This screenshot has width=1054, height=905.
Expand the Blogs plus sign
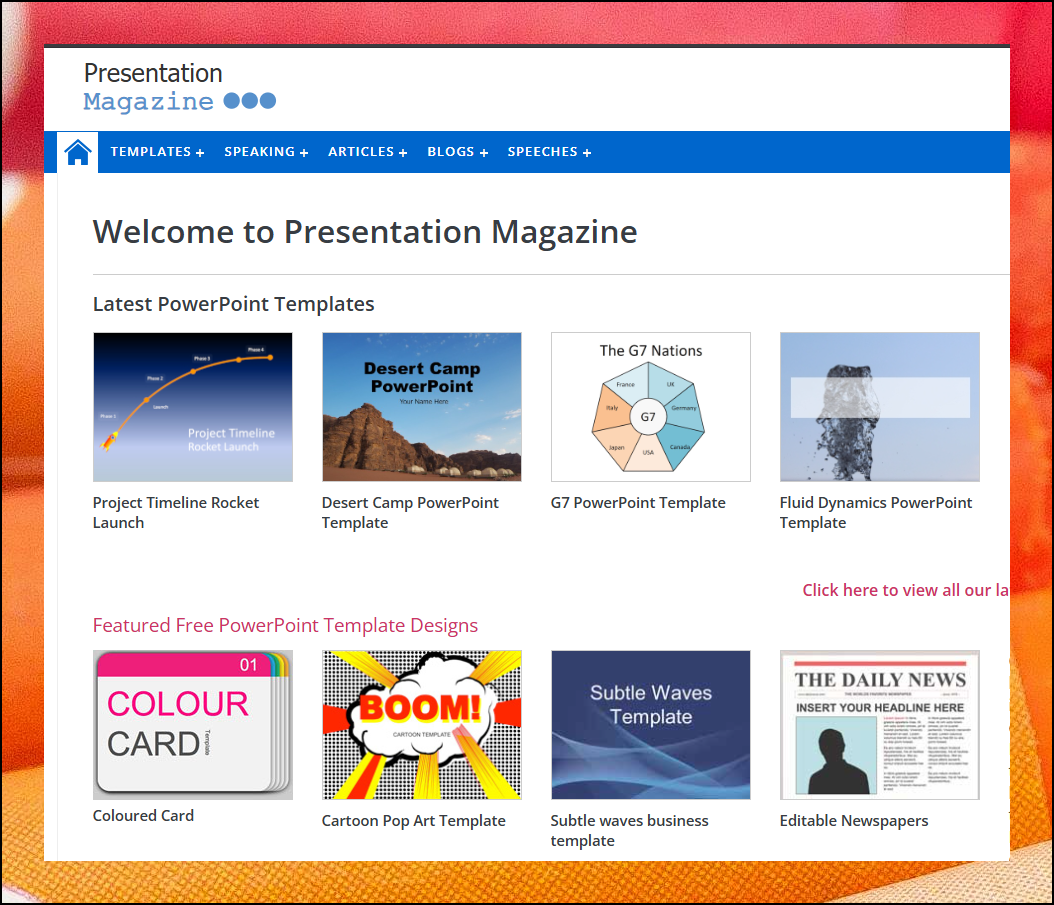pyautogui.click(x=483, y=153)
